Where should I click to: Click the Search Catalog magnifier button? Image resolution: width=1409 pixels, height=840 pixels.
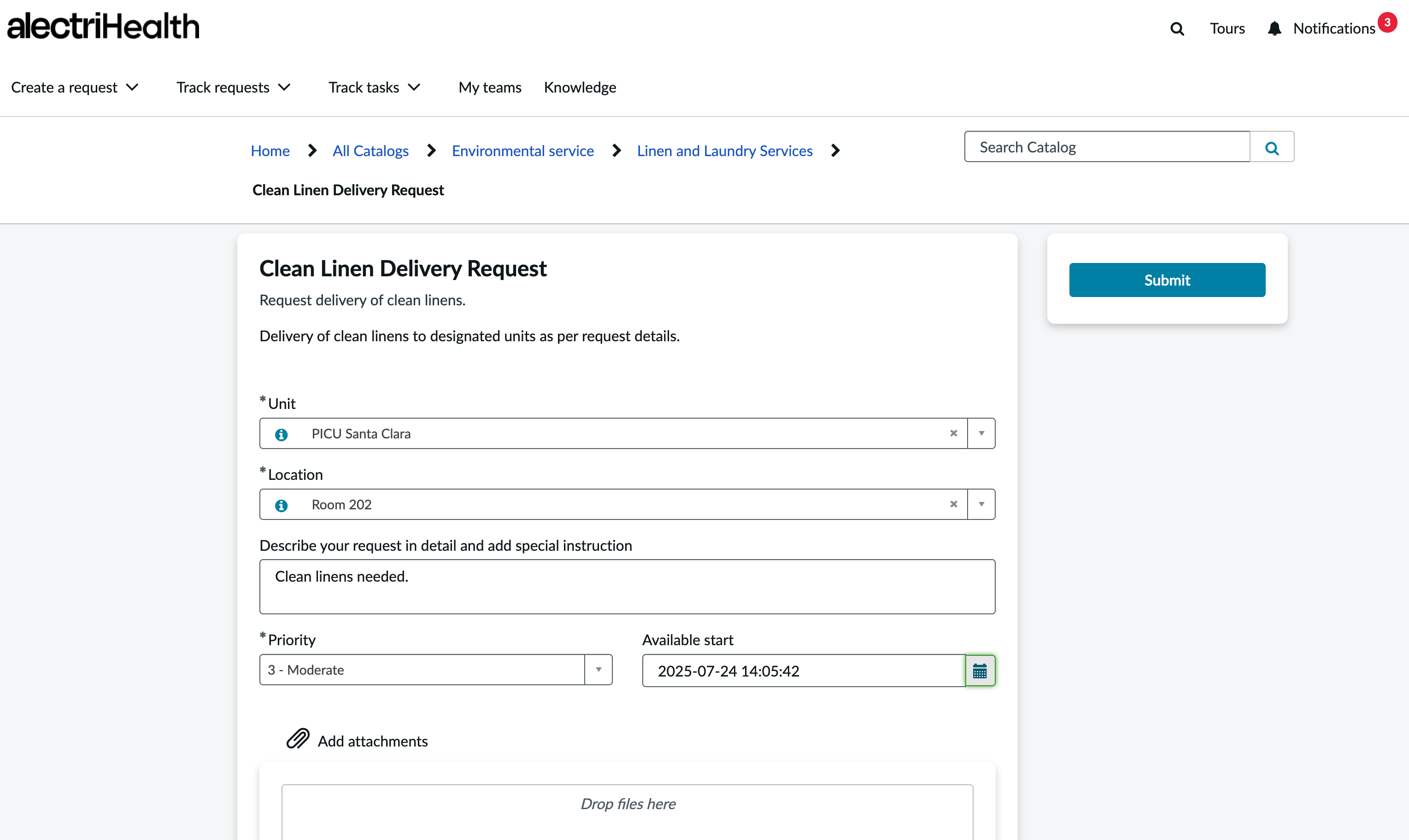point(1272,147)
